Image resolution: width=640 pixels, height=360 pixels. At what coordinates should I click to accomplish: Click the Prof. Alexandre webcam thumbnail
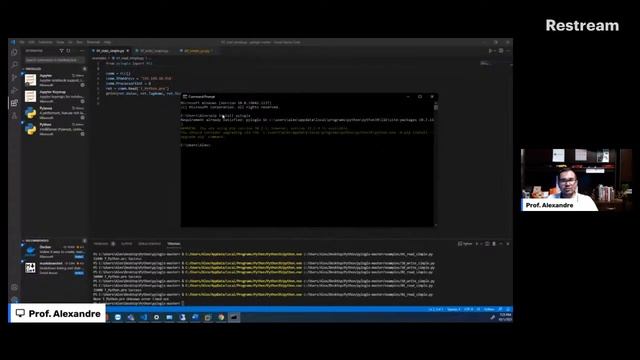pyautogui.click(x=576, y=180)
